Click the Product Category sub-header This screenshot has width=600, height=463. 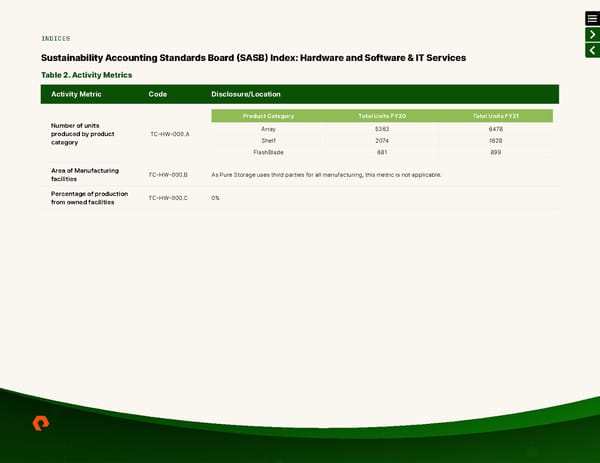click(268, 117)
